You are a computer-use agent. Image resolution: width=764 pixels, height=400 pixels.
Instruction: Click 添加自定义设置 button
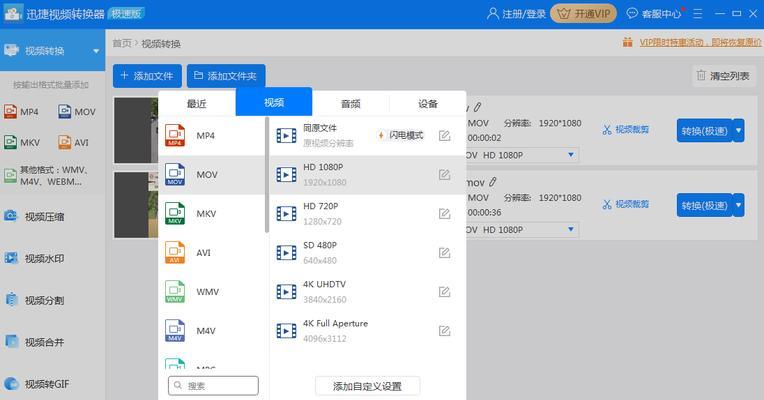pos(367,386)
